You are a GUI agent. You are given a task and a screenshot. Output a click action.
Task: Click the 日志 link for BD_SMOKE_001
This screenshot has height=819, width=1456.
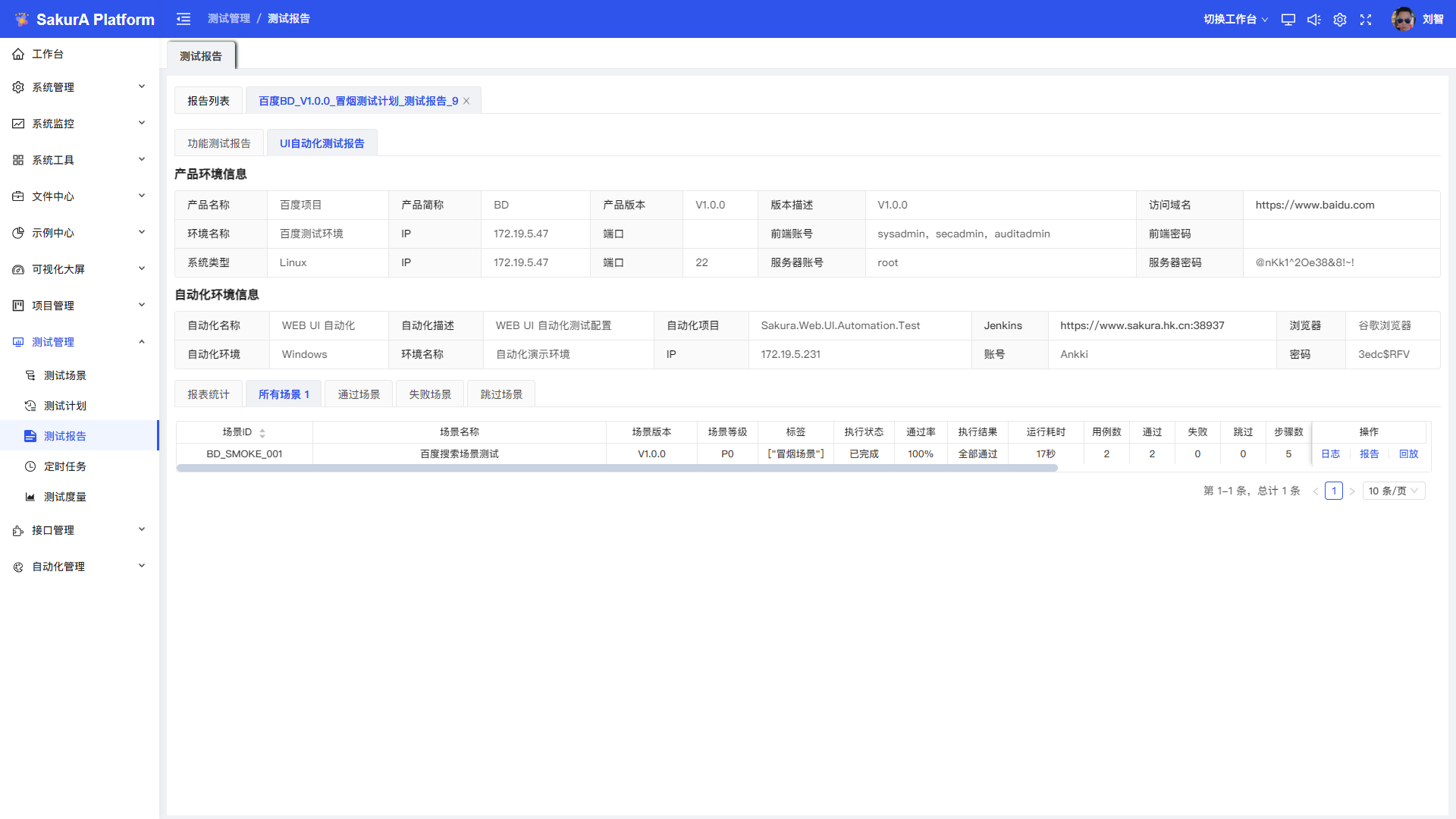[x=1330, y=453]
